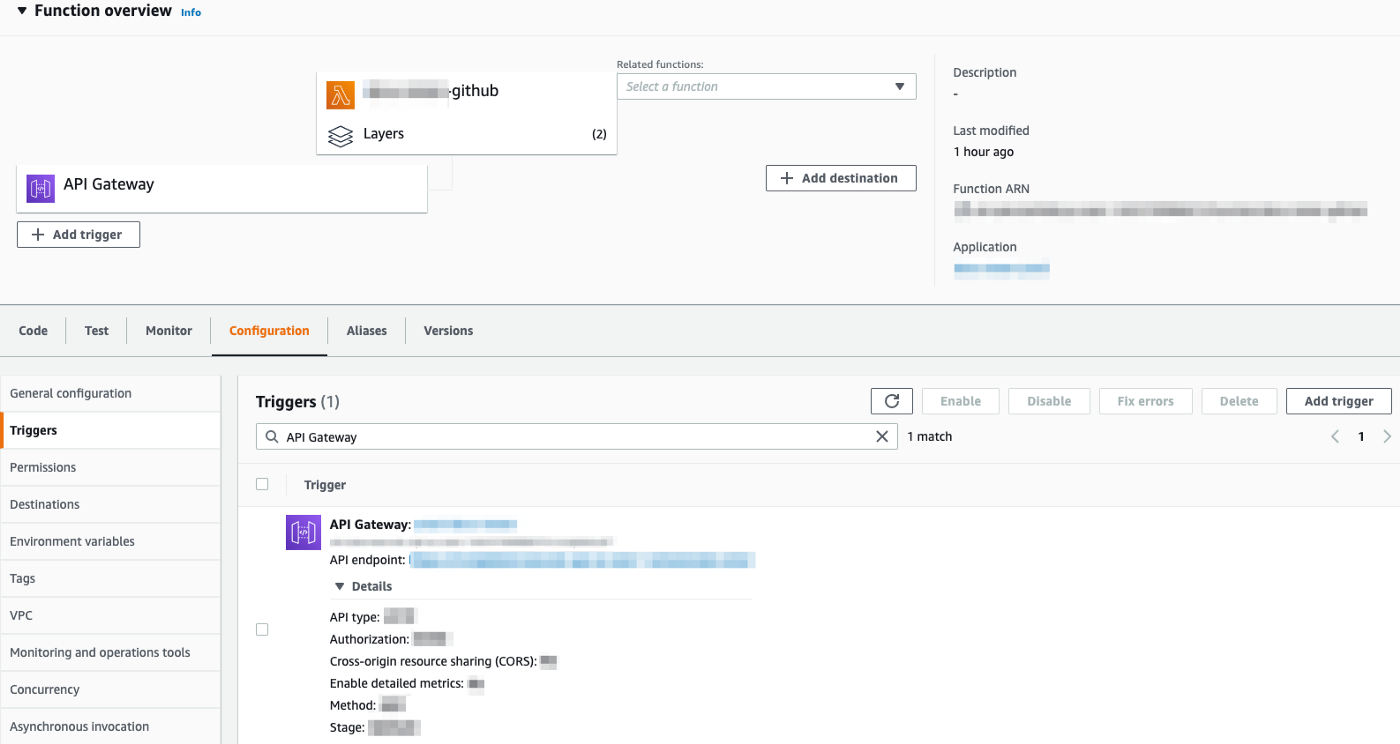The height and width of the screenshot is (744, 1400).
Task: Open Environment variables settings
Action: pos(110,541)
